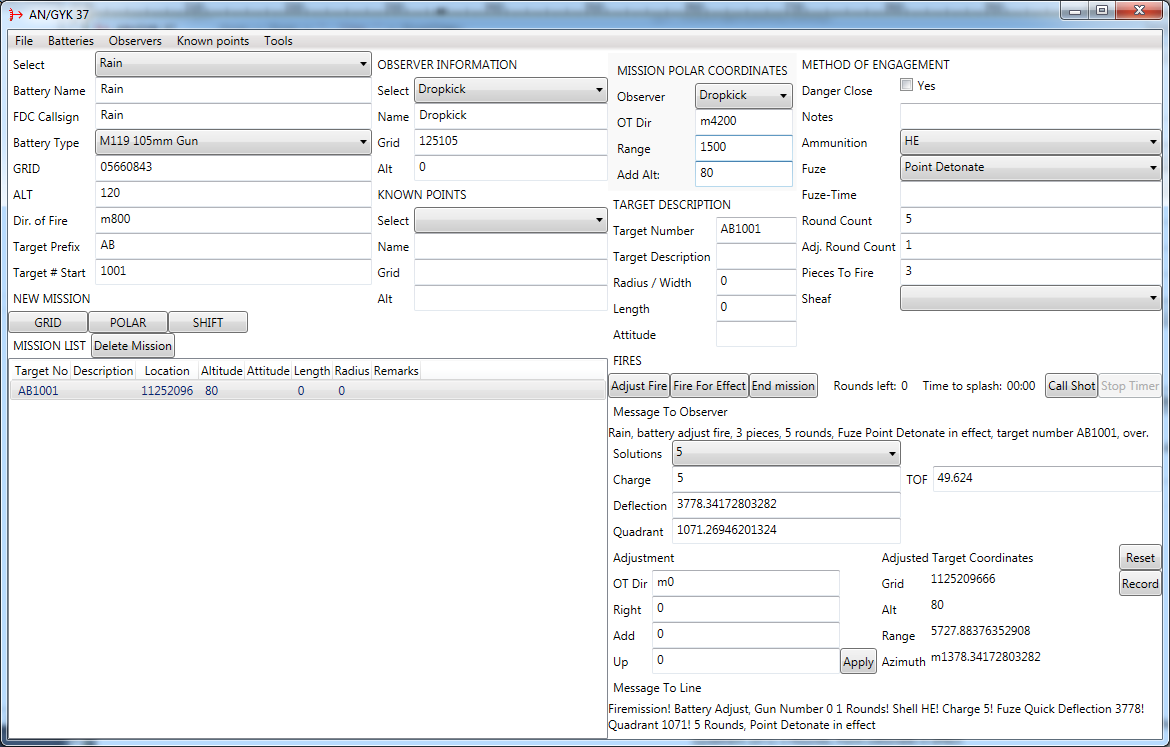This screenshot has height=747, width=1170.
Task: Click the FDC Callsign field
Action: 233,116
